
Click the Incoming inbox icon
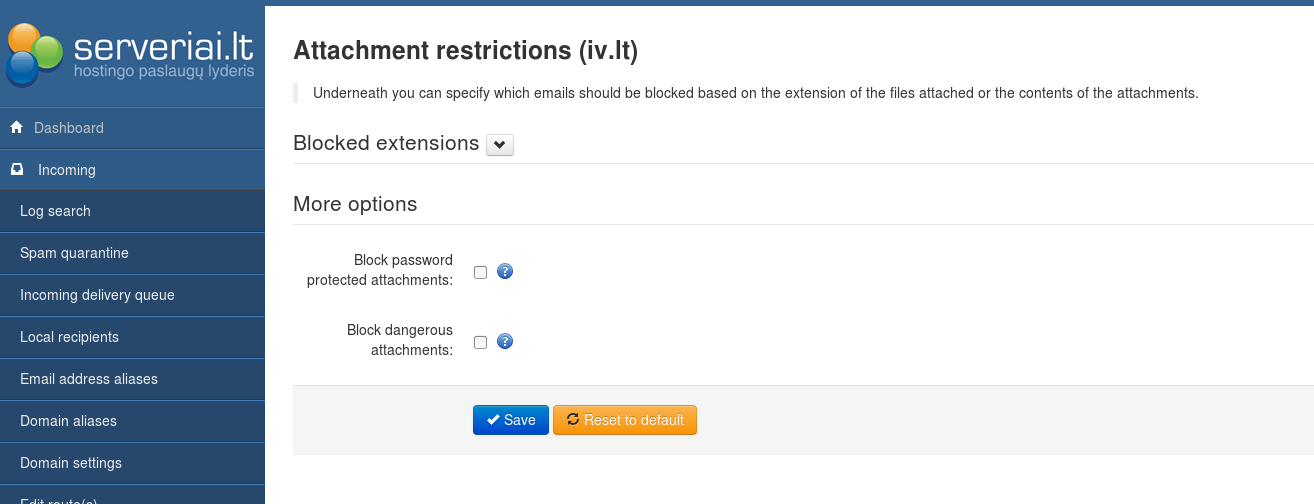(x=17, y=170)
